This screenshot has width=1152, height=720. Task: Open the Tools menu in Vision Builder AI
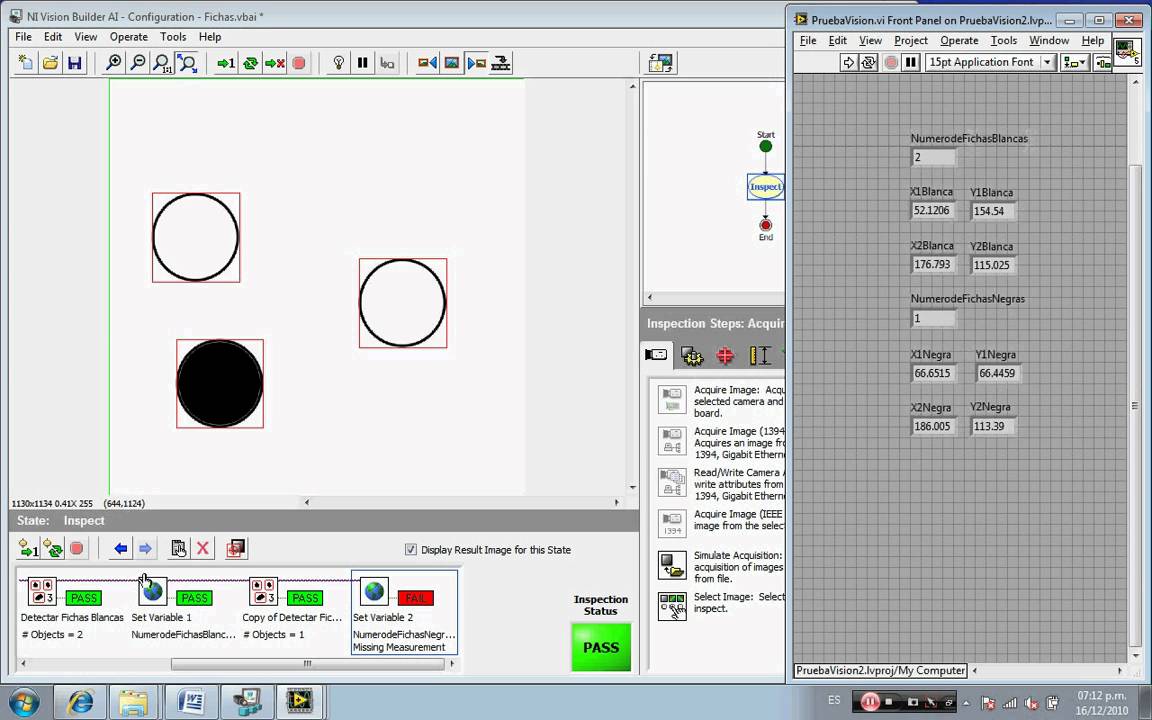click(x=173, y=37)
